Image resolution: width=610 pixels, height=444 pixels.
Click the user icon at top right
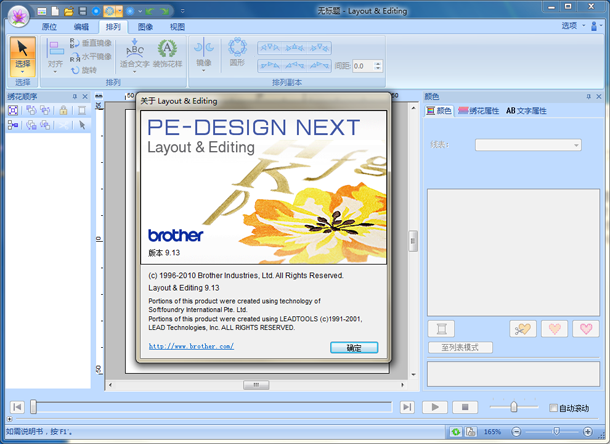coord(594,26)
